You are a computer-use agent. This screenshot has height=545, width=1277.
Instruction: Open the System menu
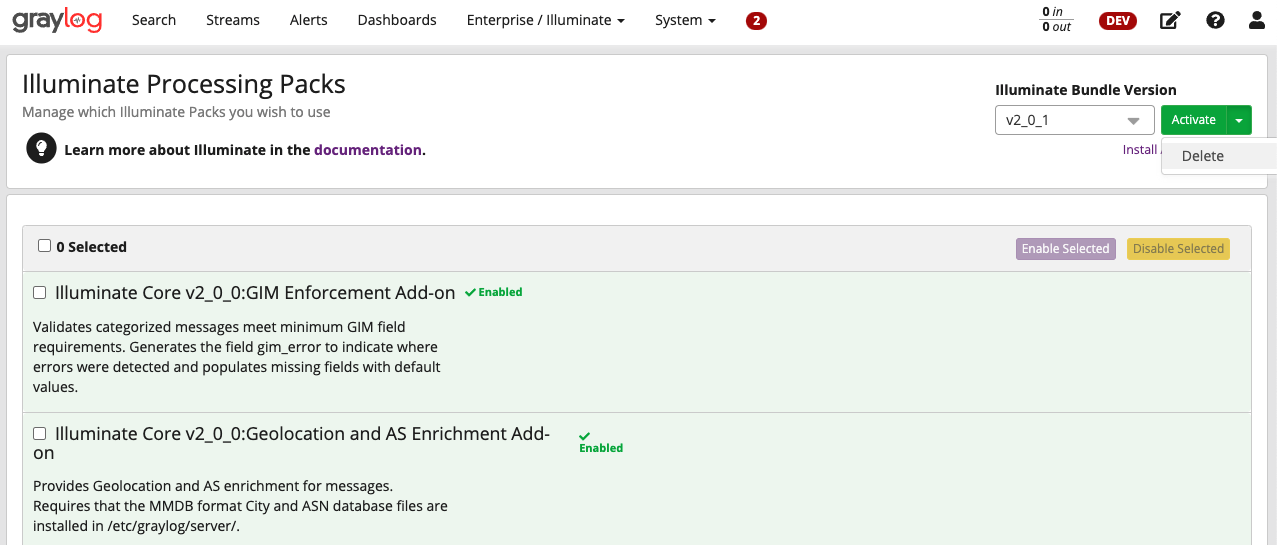tap(685, 20)
